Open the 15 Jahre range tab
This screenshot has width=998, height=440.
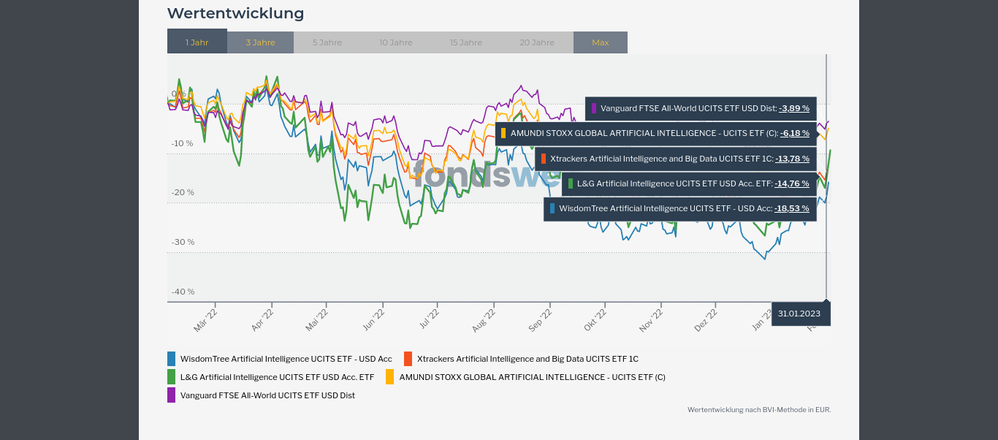[467, 42]
